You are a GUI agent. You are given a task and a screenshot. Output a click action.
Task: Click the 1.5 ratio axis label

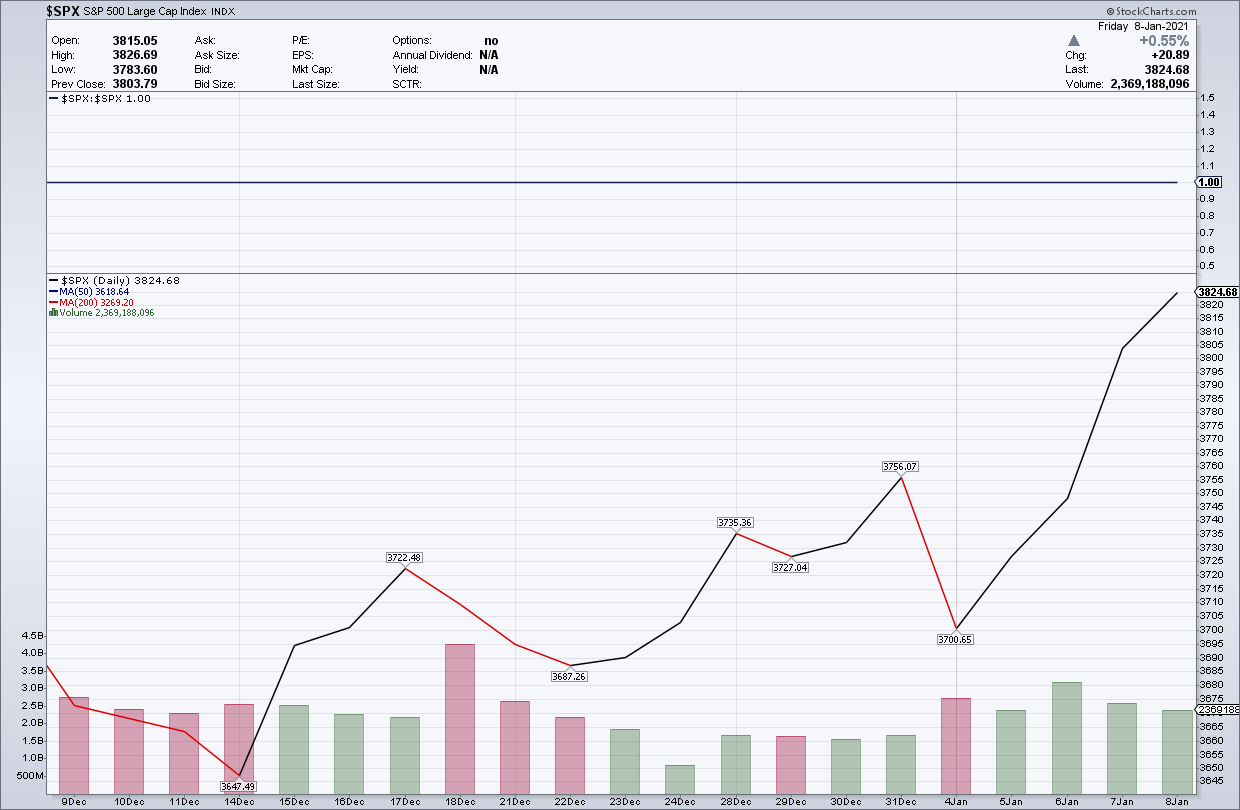[1206, 98]
